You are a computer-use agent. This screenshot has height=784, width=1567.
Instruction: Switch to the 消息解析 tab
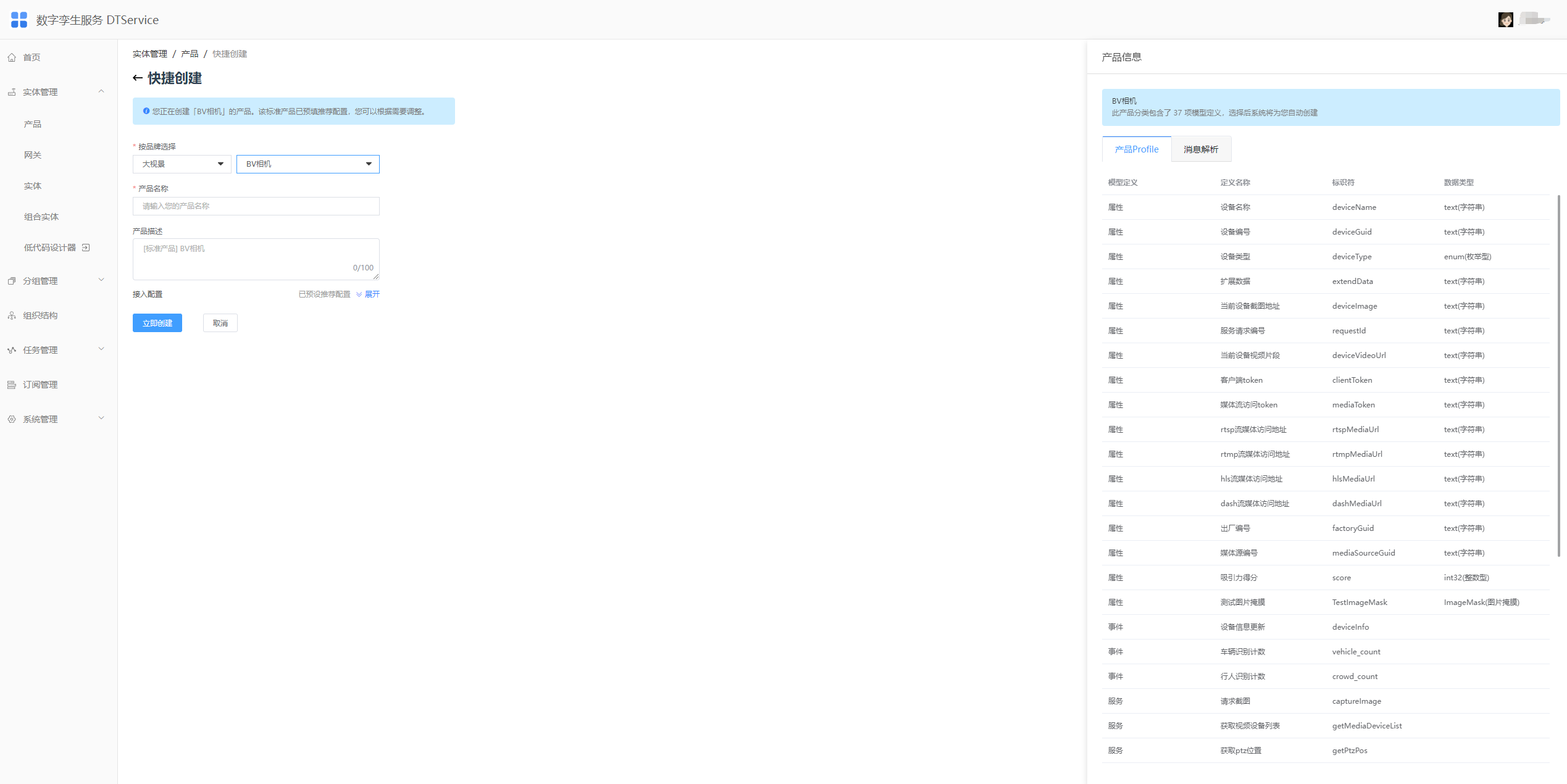1201,149
